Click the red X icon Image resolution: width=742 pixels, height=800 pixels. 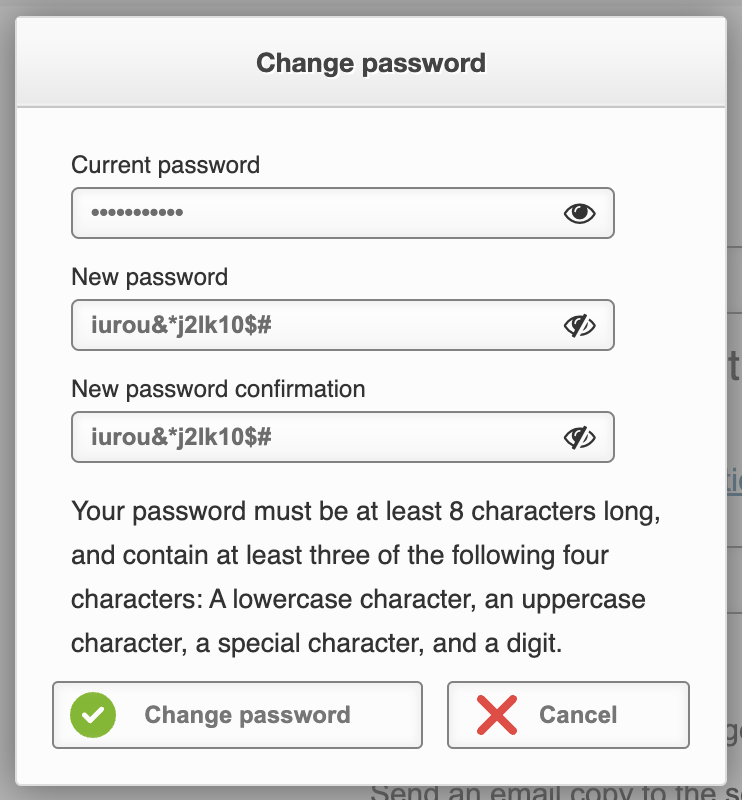point(496,715)
